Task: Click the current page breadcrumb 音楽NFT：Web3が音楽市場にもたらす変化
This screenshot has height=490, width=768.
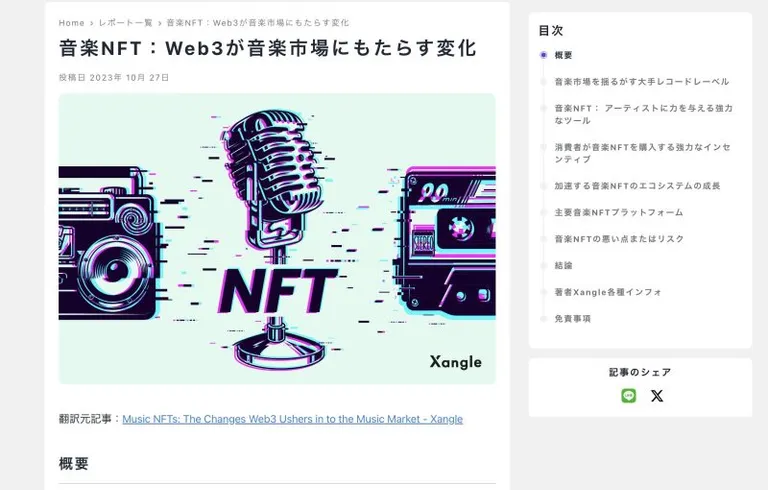Action: coord(258,23)
